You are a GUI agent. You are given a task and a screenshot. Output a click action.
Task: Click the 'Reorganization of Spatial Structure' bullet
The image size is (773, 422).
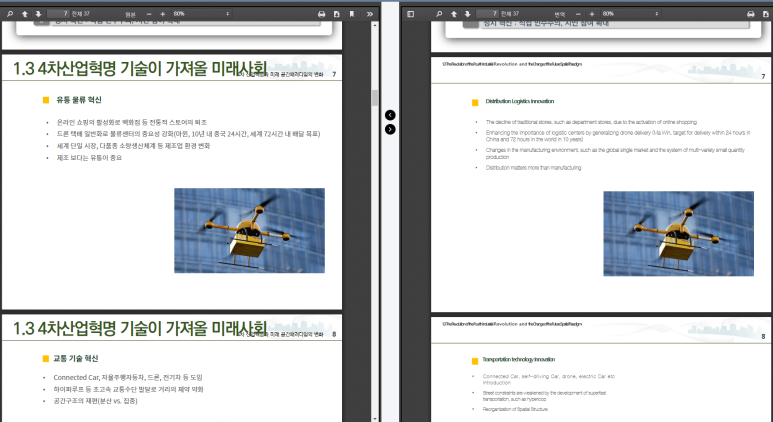(515, 409)
